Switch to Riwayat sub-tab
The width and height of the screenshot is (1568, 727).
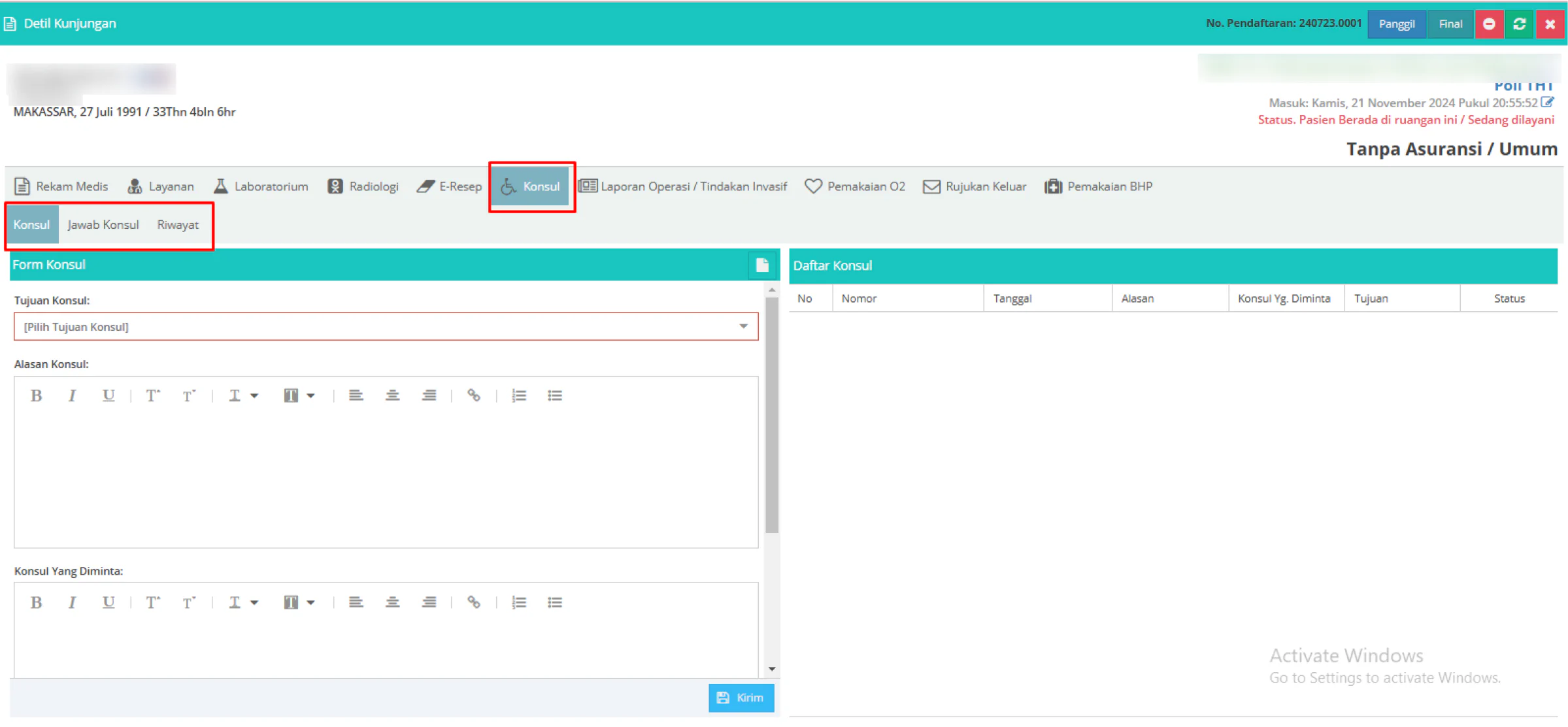178,224
